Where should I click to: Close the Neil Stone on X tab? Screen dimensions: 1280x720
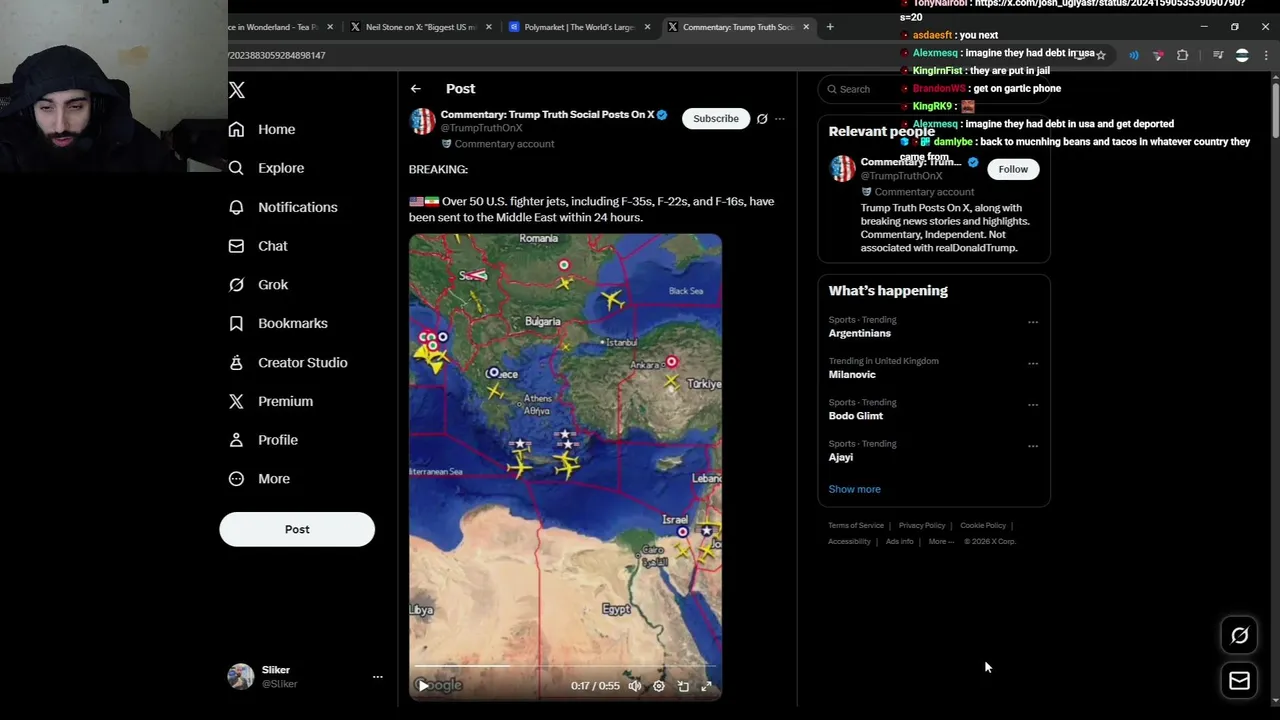click(489, 27)
